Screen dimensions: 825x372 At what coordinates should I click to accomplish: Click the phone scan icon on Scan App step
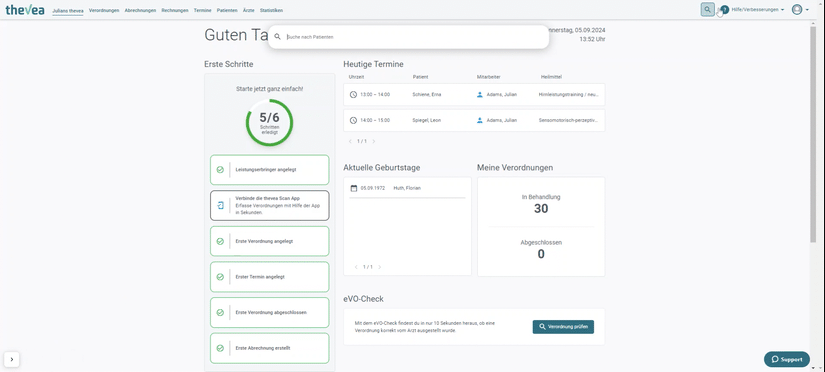220,205
